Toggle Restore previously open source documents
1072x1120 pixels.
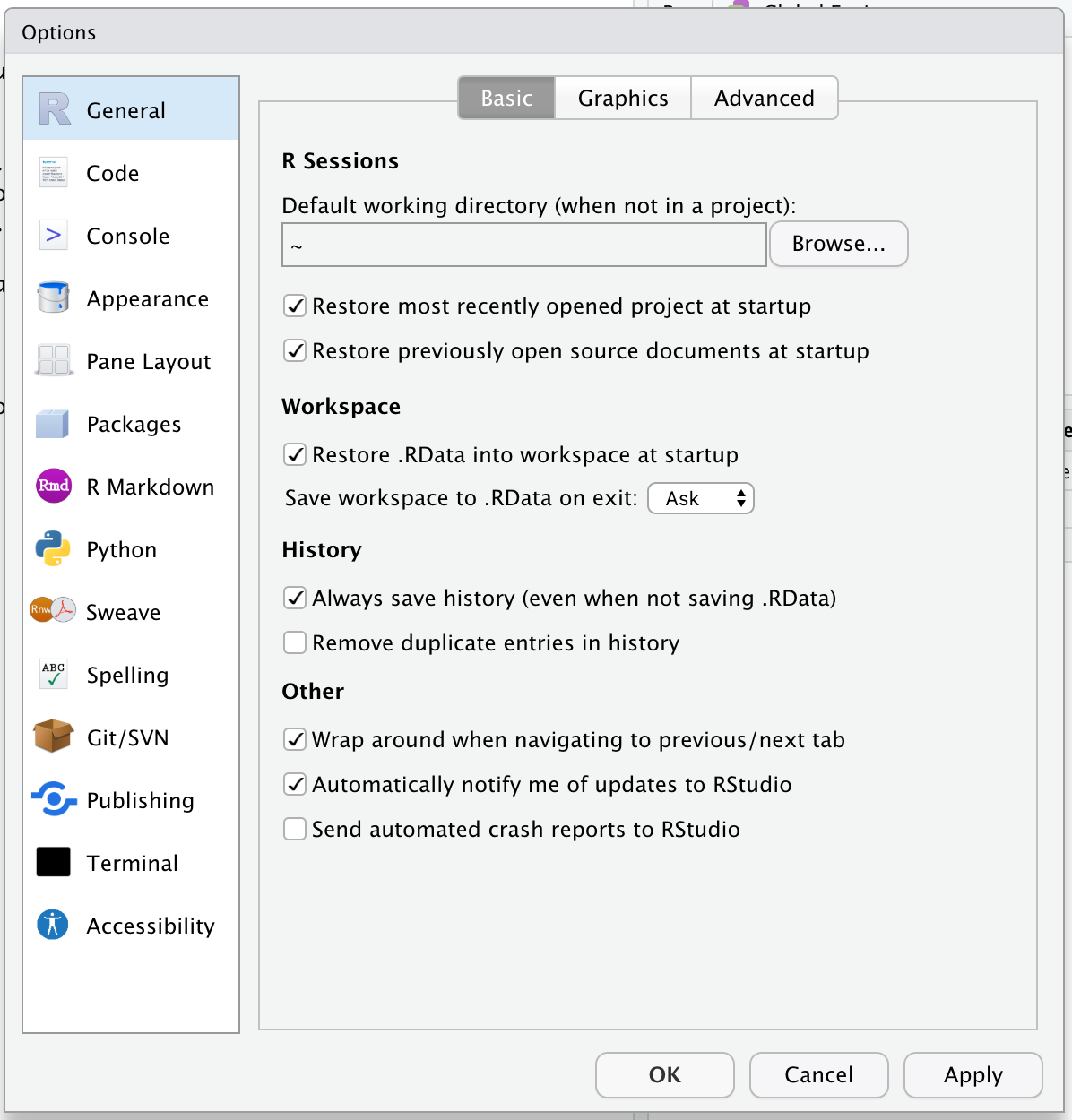[x=295, y=350]
